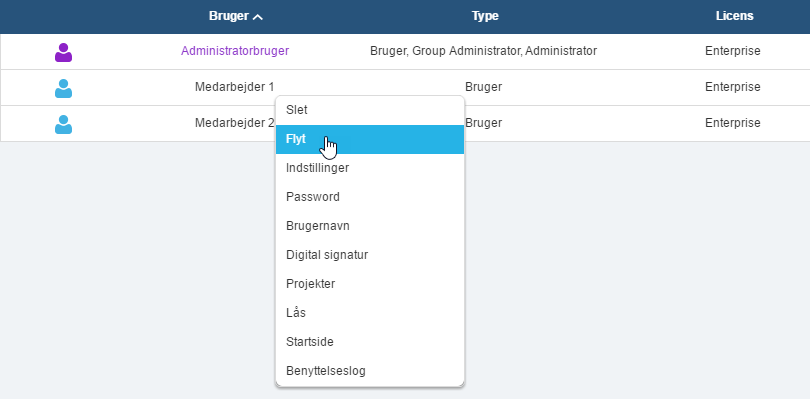Select Slet from the context menu
This screenshot has width=810, height=399.
[x=370, y=110]
